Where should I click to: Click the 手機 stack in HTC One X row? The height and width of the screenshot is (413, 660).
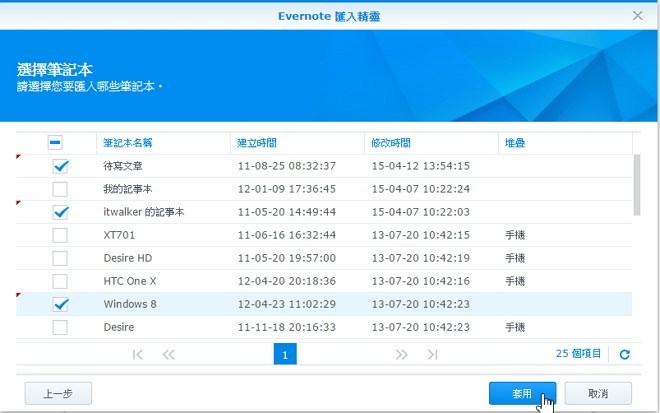(515, 281)
